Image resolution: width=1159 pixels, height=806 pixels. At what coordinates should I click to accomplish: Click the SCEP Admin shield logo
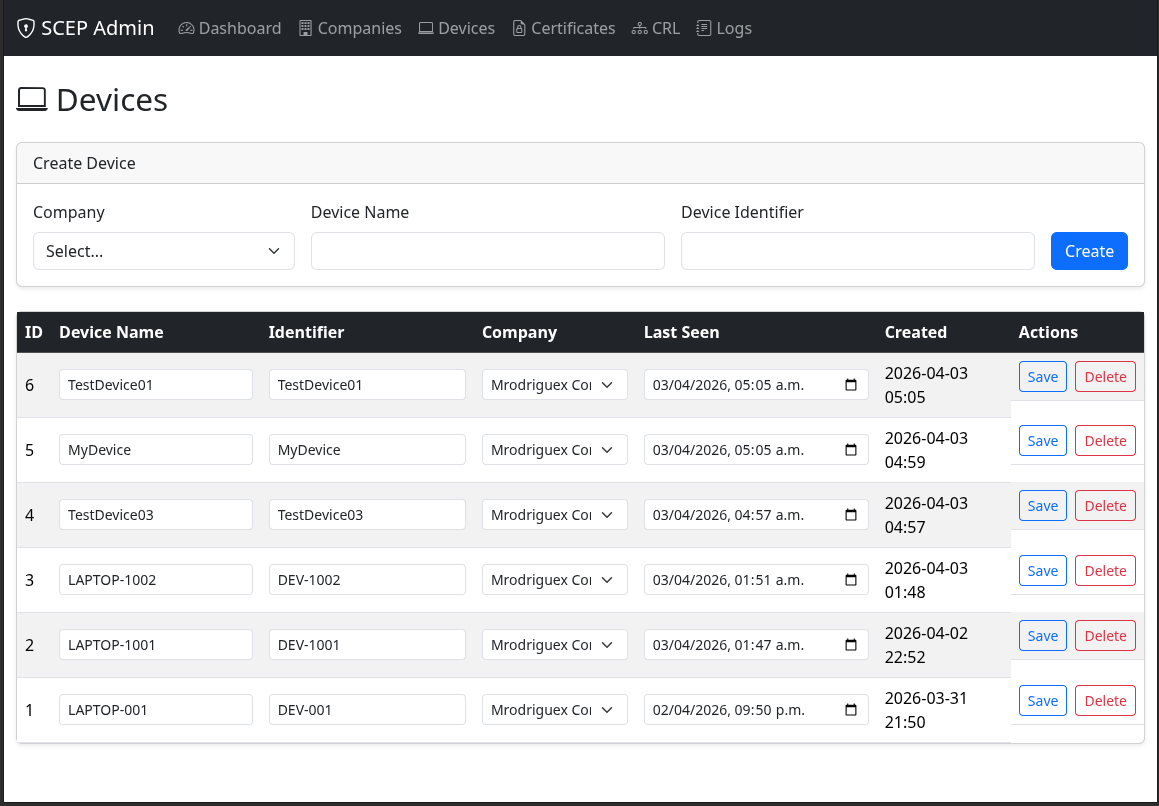tap(26, 28)
